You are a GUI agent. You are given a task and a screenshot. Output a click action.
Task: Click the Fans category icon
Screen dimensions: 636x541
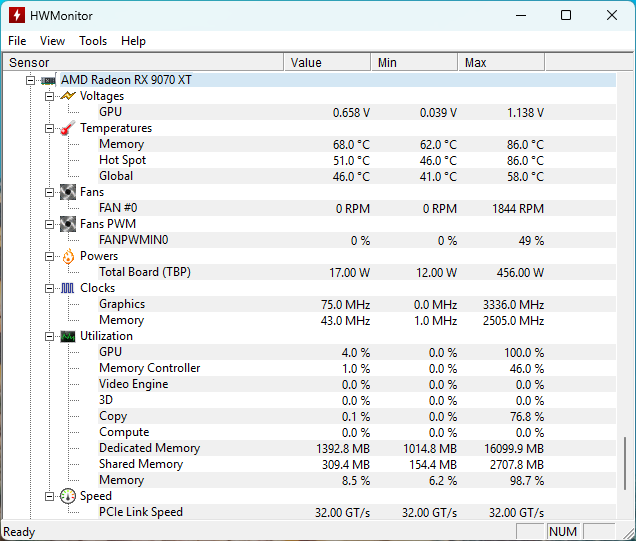pyautogui.click(x=68, y=192)
